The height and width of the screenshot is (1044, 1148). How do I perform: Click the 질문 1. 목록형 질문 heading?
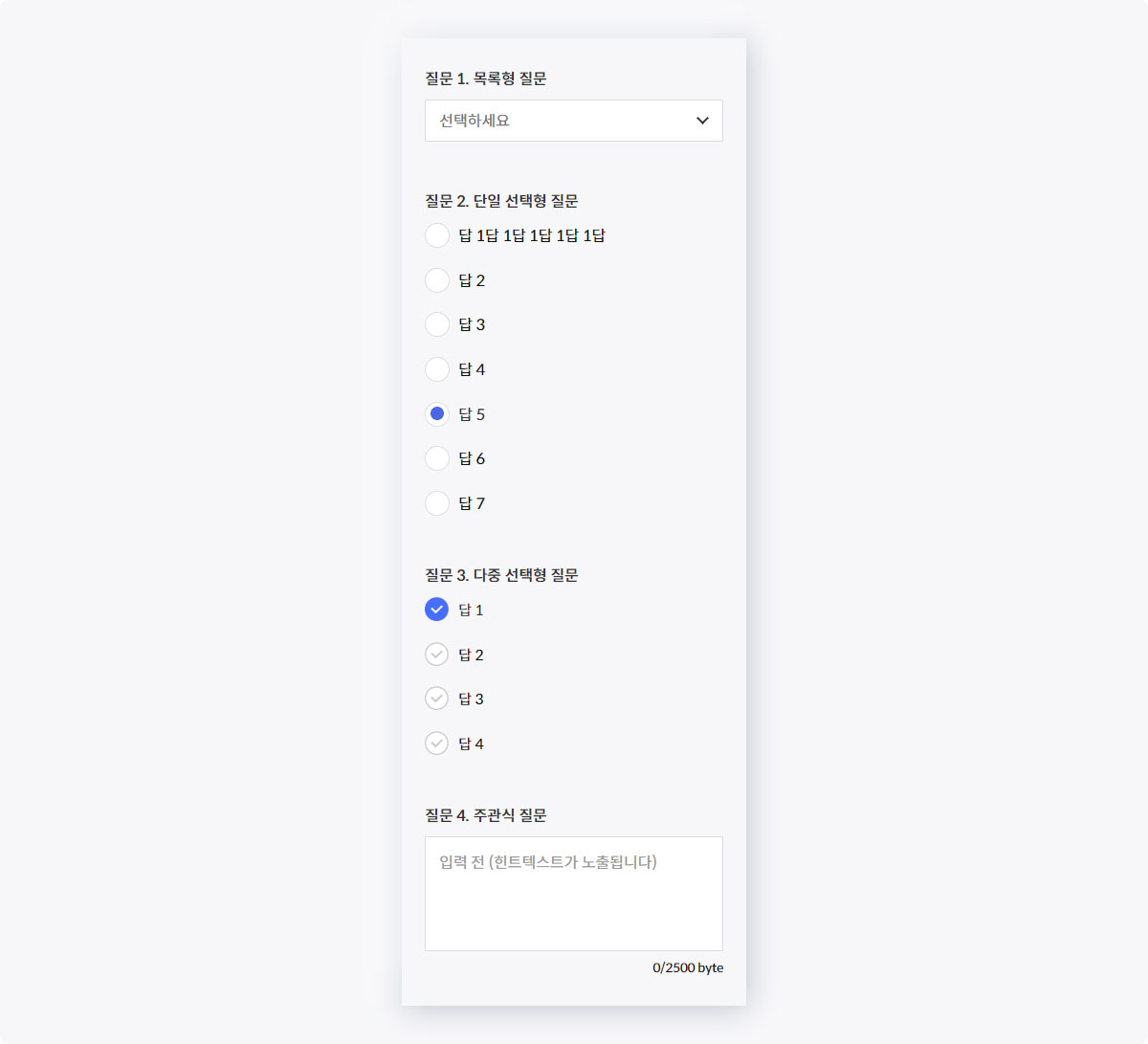[x=486, y=78]
